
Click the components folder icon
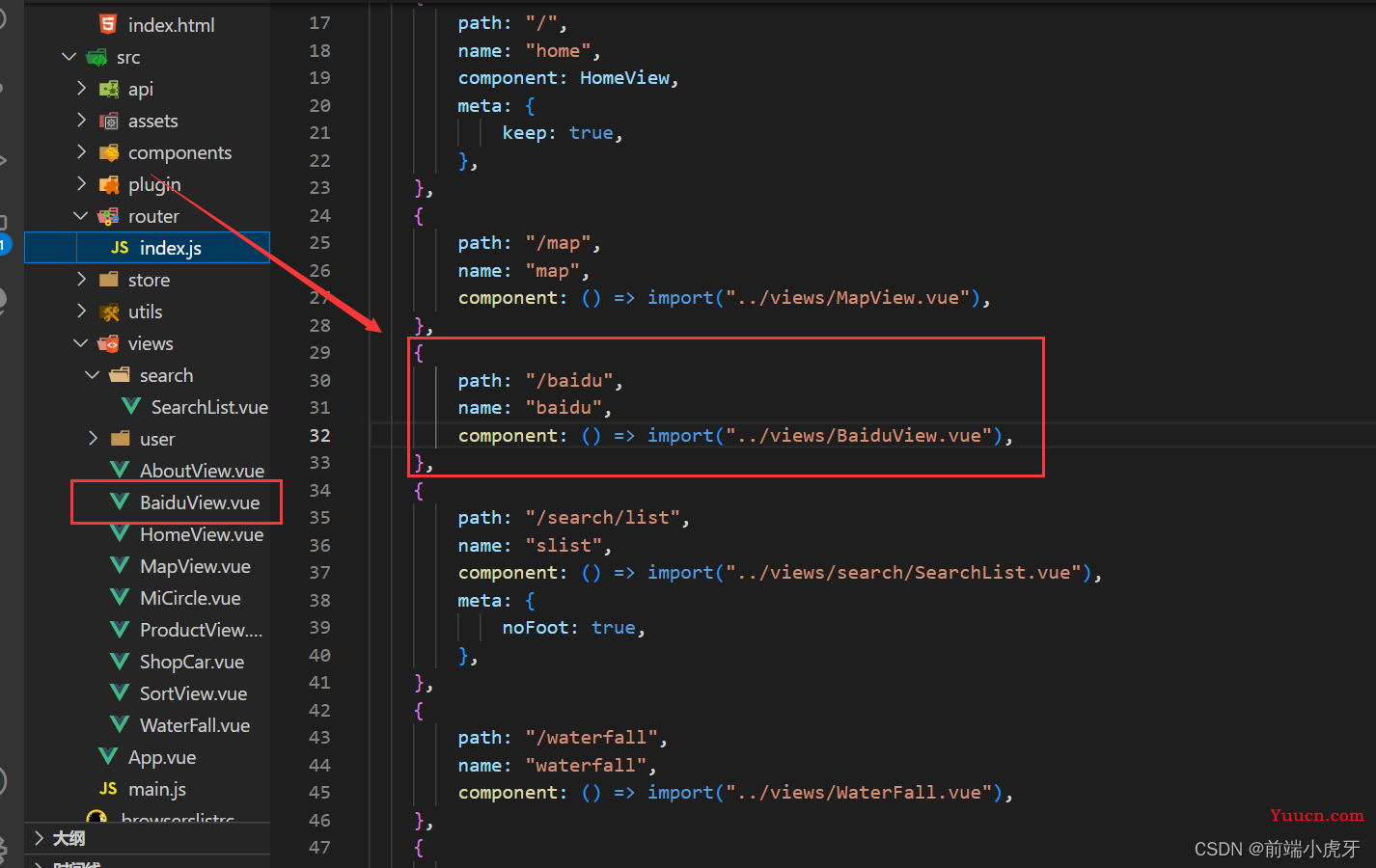pyautogui.click(x=109, y=152)
